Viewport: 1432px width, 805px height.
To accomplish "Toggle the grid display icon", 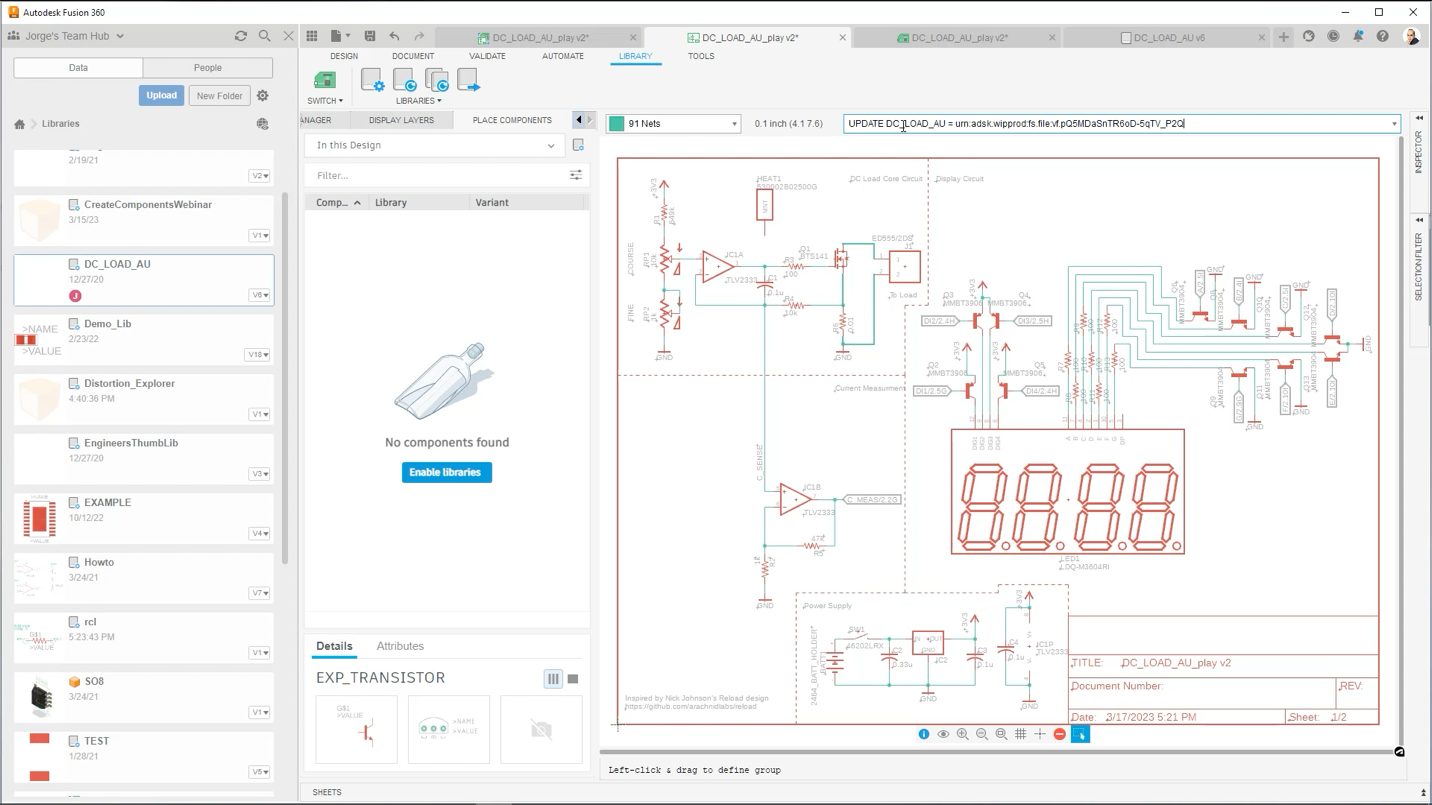I will pyautogui.click(x=1020, y=734).
